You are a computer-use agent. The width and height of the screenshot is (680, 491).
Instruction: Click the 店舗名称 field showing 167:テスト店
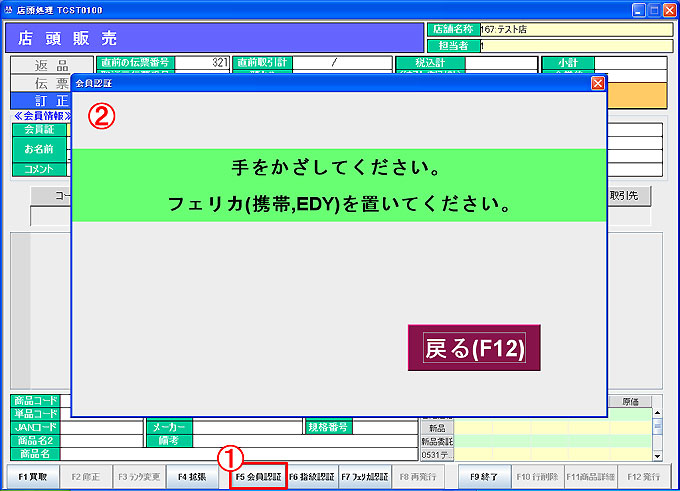click(576, 29)
